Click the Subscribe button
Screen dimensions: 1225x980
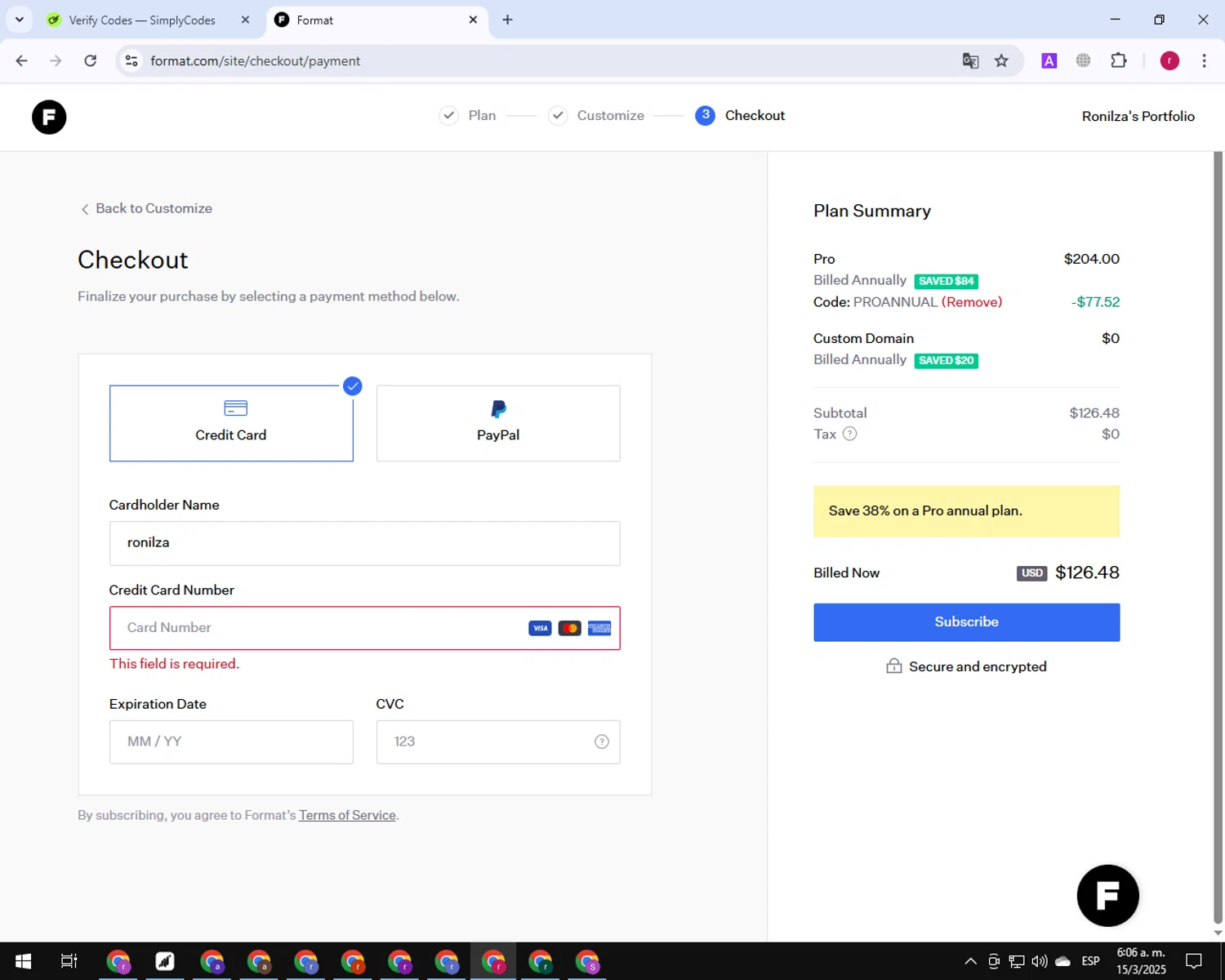[x=966, y=622]
